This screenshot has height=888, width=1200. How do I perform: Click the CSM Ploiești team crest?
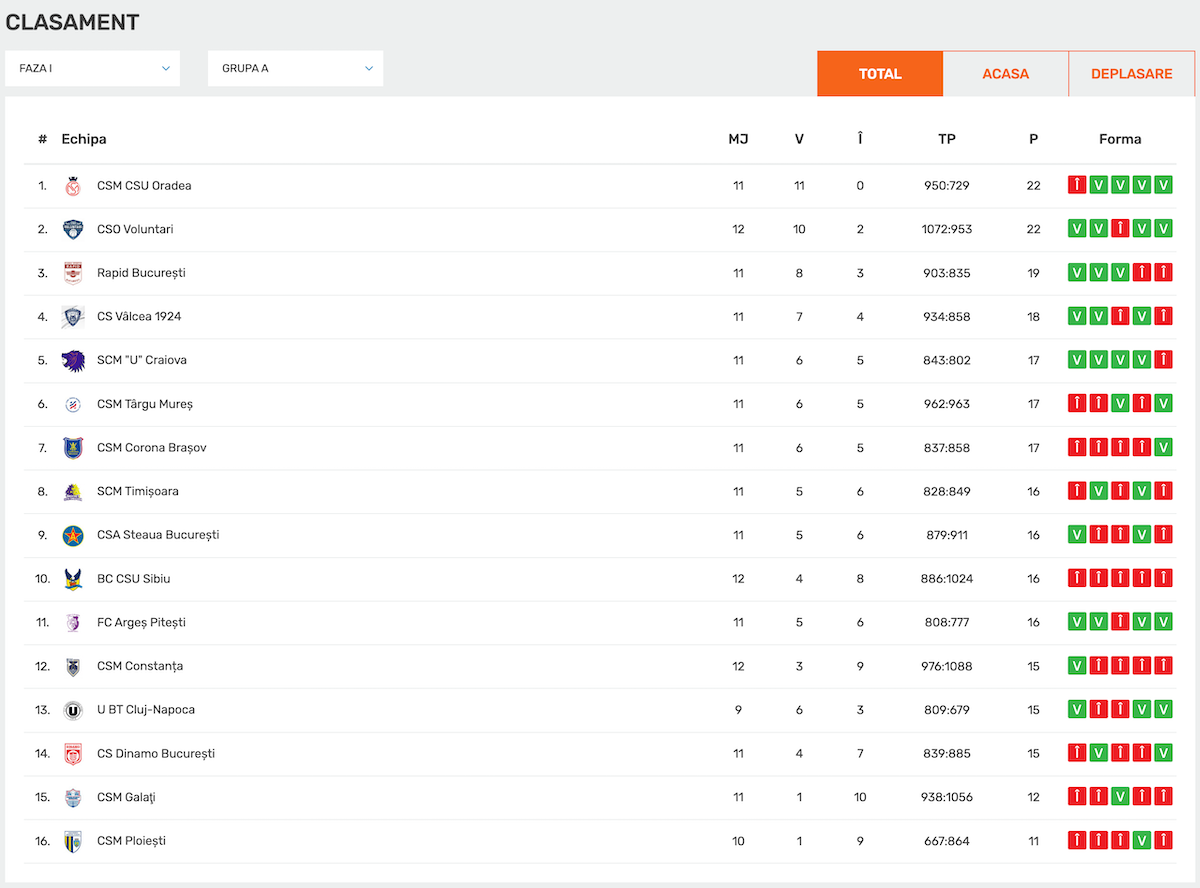[x=73, y=841]
